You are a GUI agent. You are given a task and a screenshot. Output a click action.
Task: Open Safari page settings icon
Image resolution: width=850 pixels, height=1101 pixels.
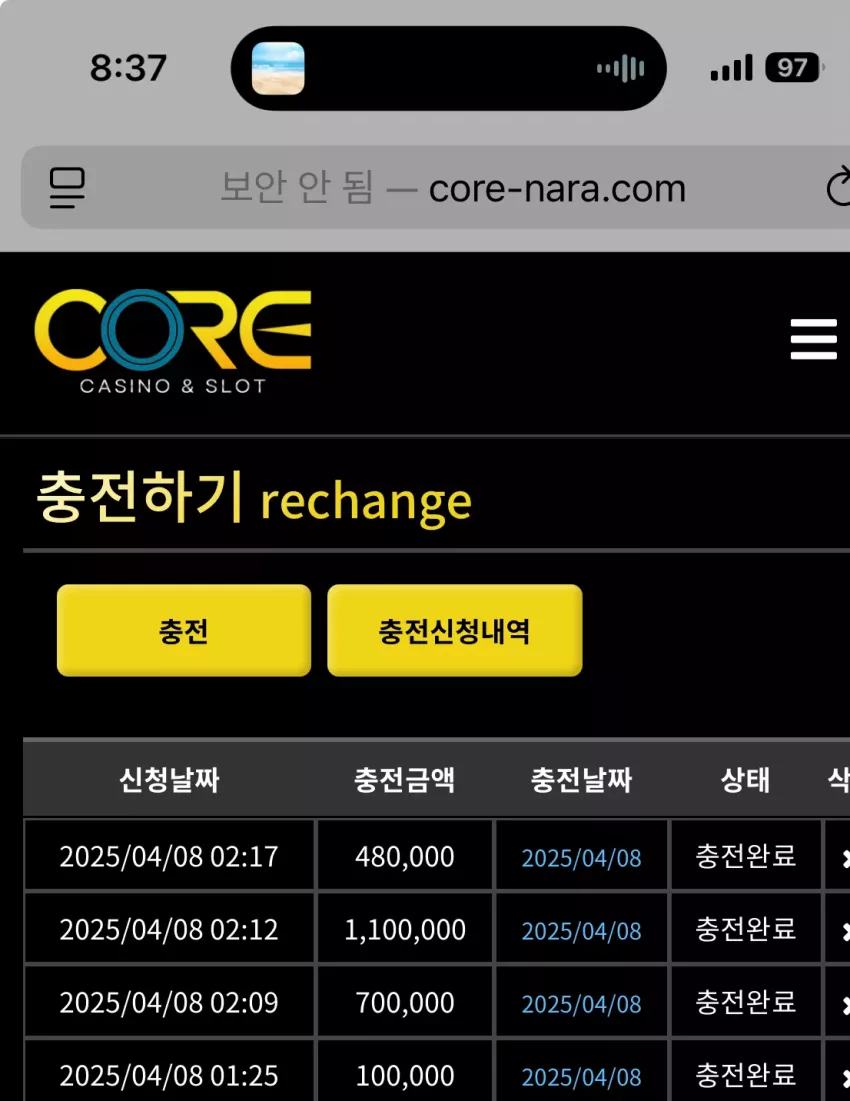point(67,187)
